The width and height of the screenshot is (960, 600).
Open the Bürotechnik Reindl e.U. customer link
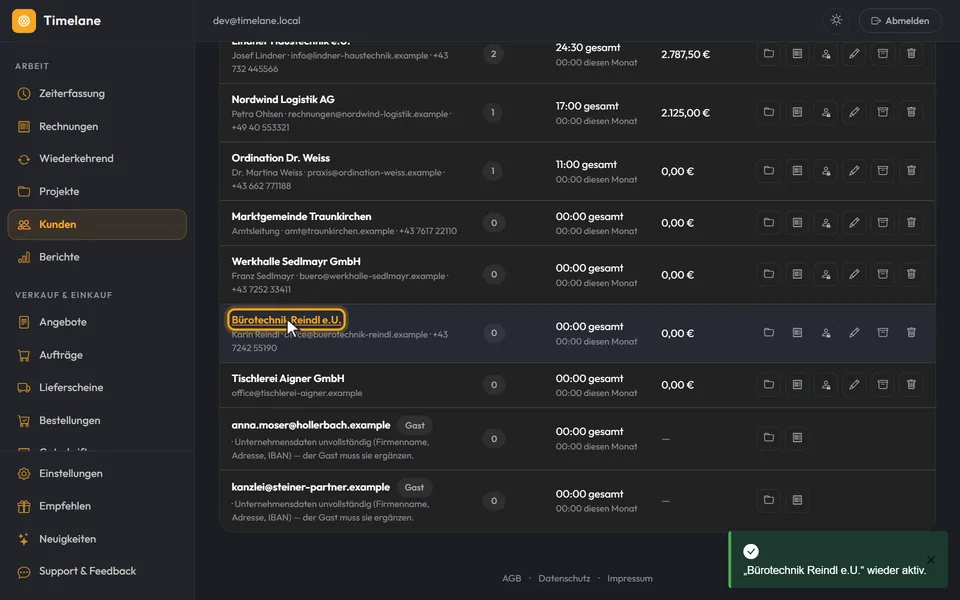tap(286, 320)
